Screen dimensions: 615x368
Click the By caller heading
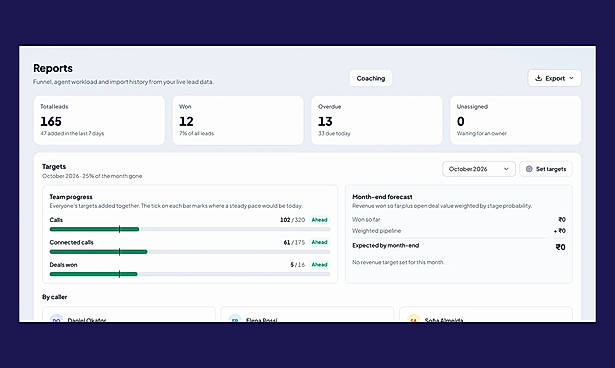pyautogui.click(x=55, y=297)
